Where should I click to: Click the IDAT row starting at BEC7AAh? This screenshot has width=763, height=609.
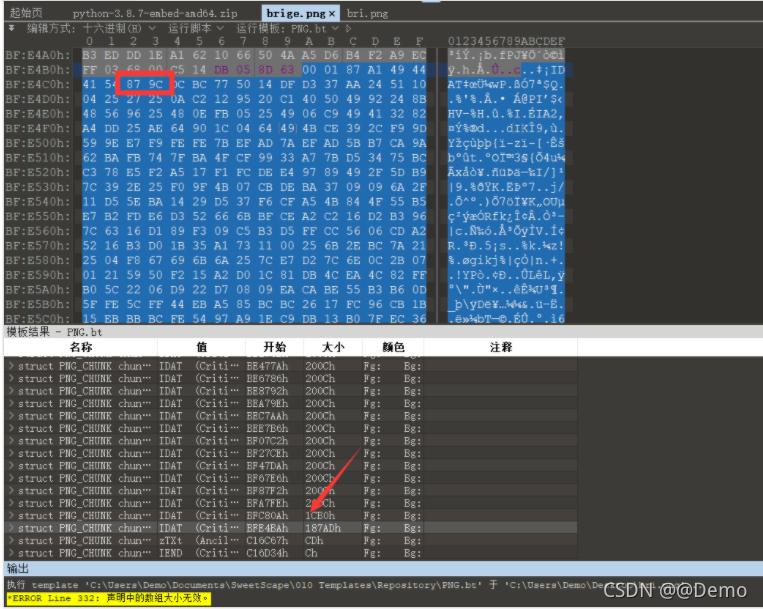[291, 416]
